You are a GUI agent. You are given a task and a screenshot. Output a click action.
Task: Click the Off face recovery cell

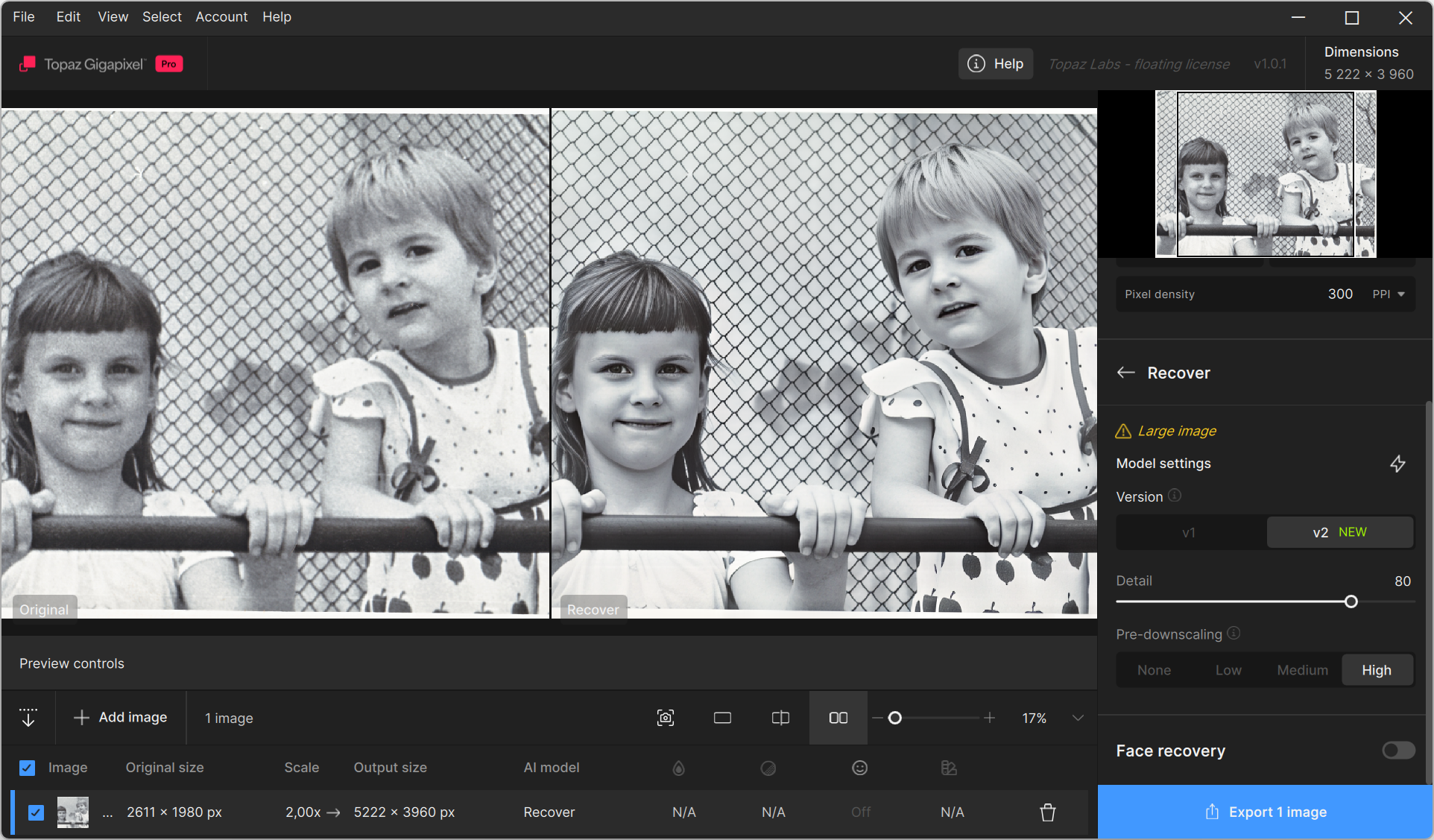pos(861,812)
